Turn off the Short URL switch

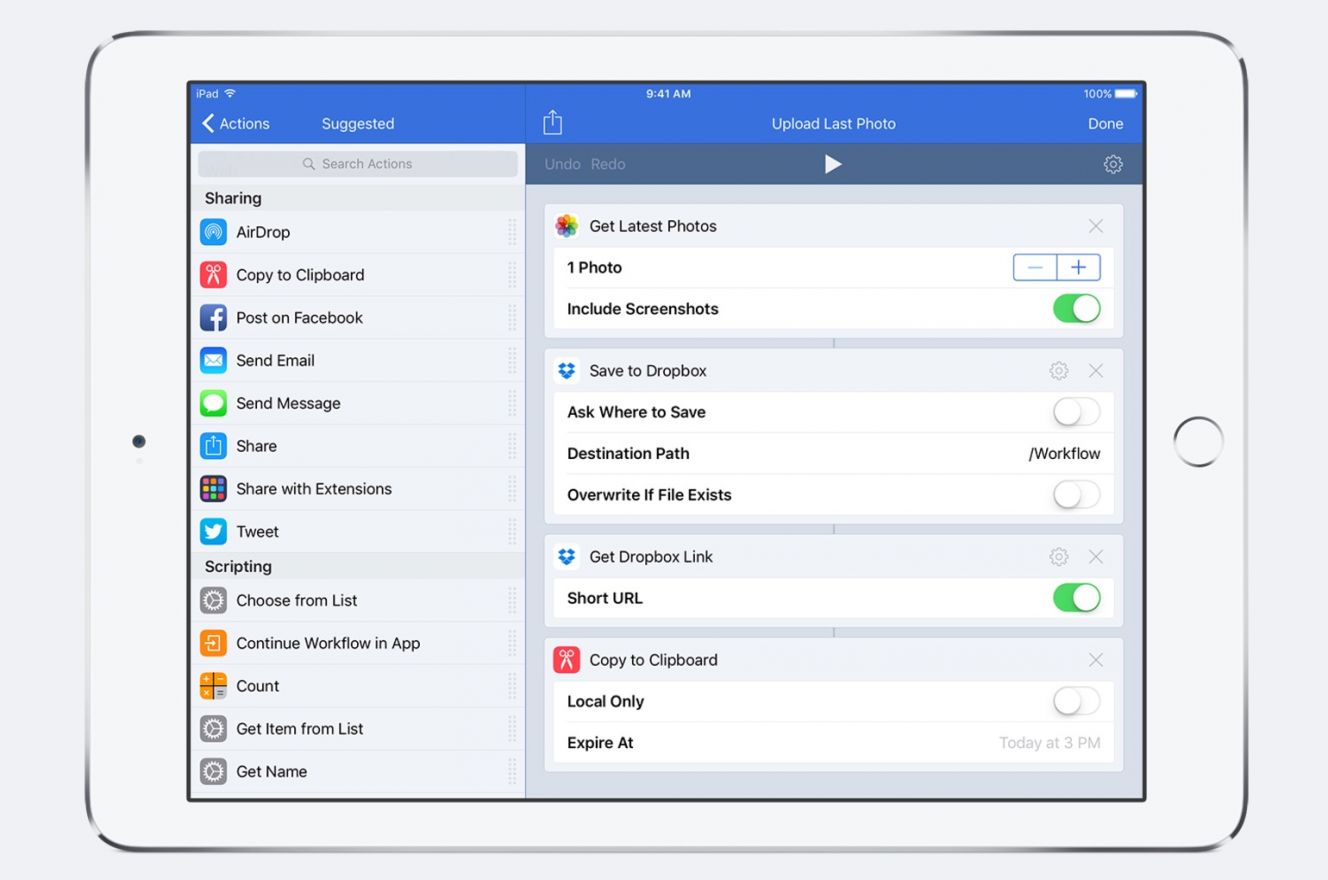point(1077,598)
